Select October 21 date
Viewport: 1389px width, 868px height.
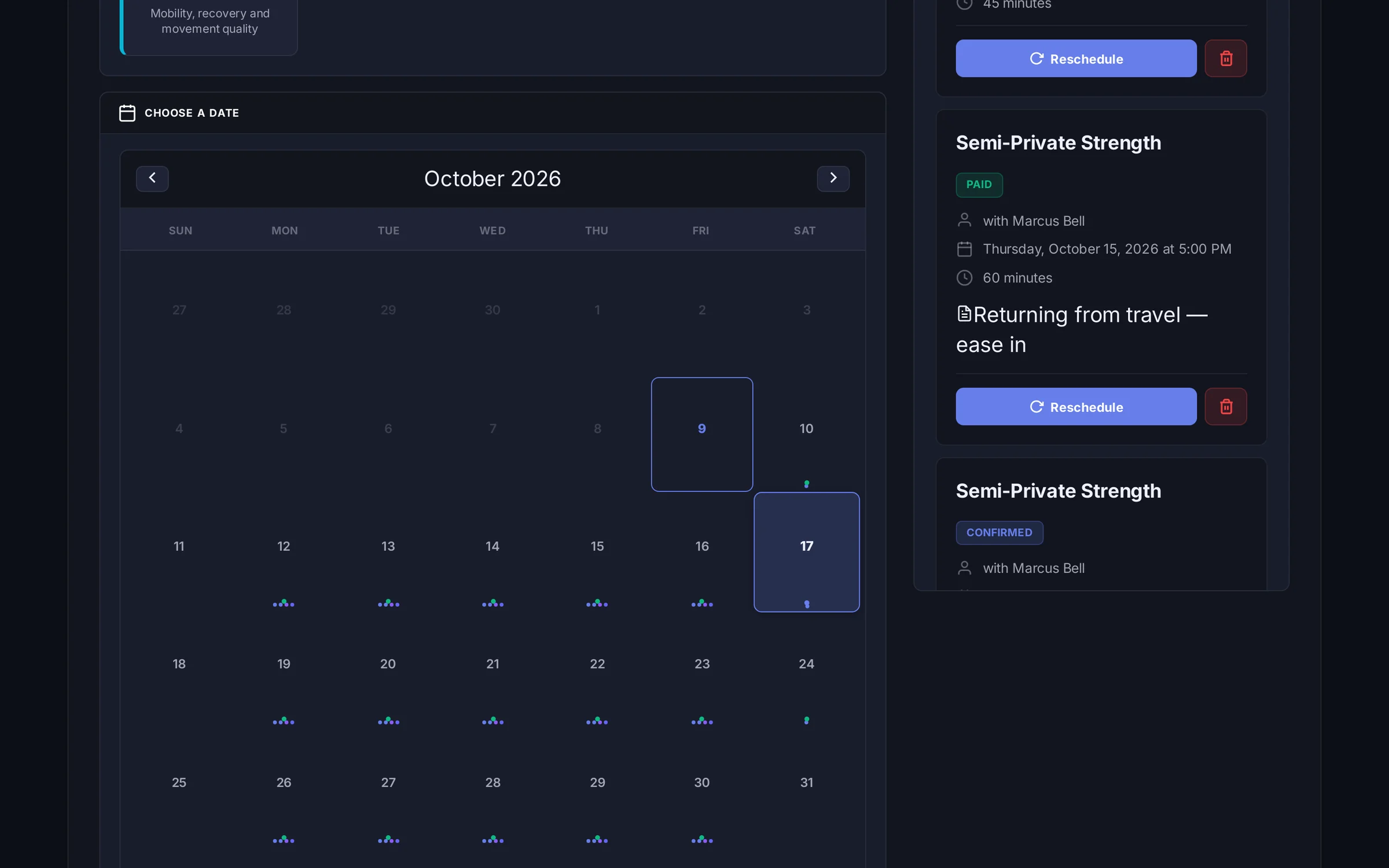click(x=493, y=670)
